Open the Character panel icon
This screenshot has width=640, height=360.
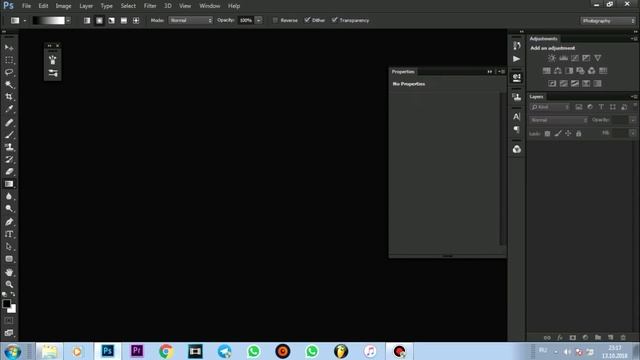pos(517,117)
